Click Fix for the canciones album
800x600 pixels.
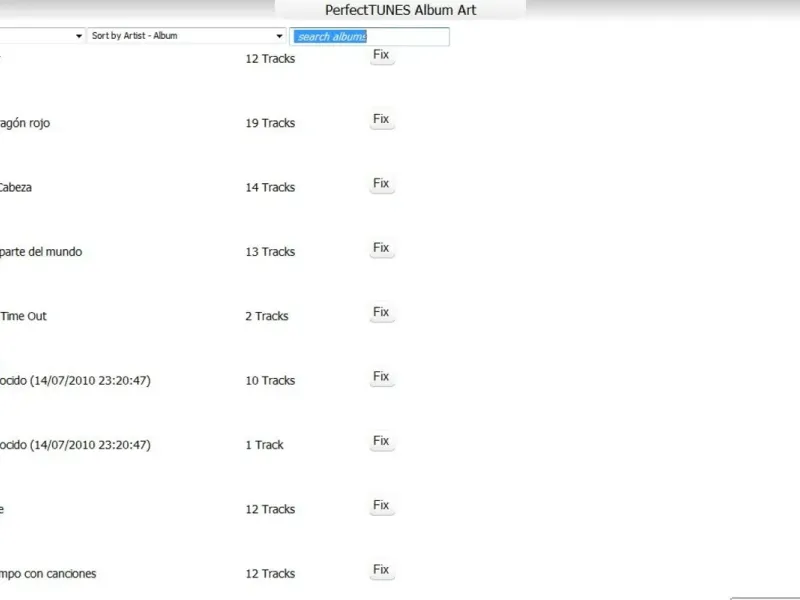click(382, 570)
